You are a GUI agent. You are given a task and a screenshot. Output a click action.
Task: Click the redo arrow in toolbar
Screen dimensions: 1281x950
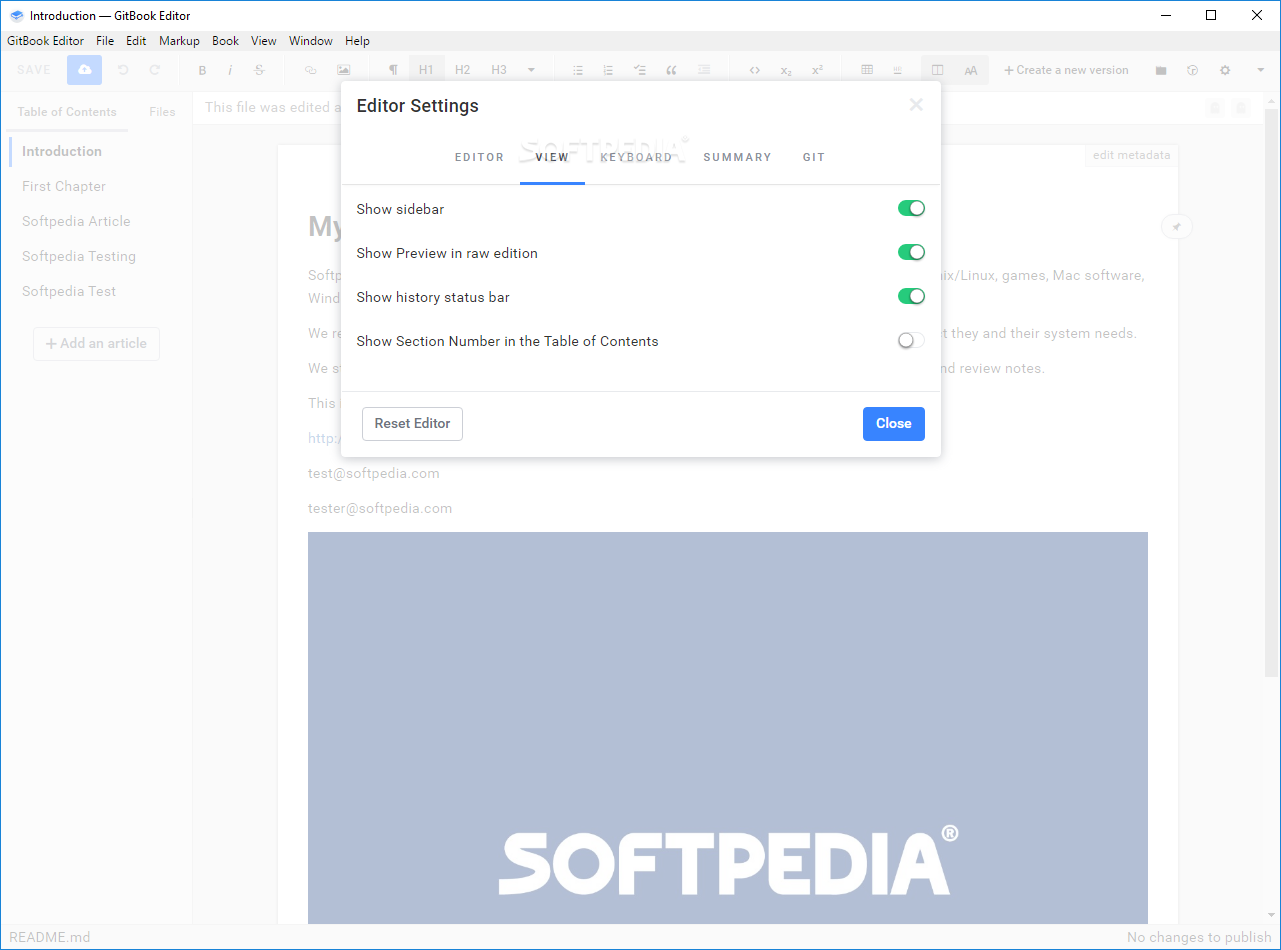click(x=155, y=70)
